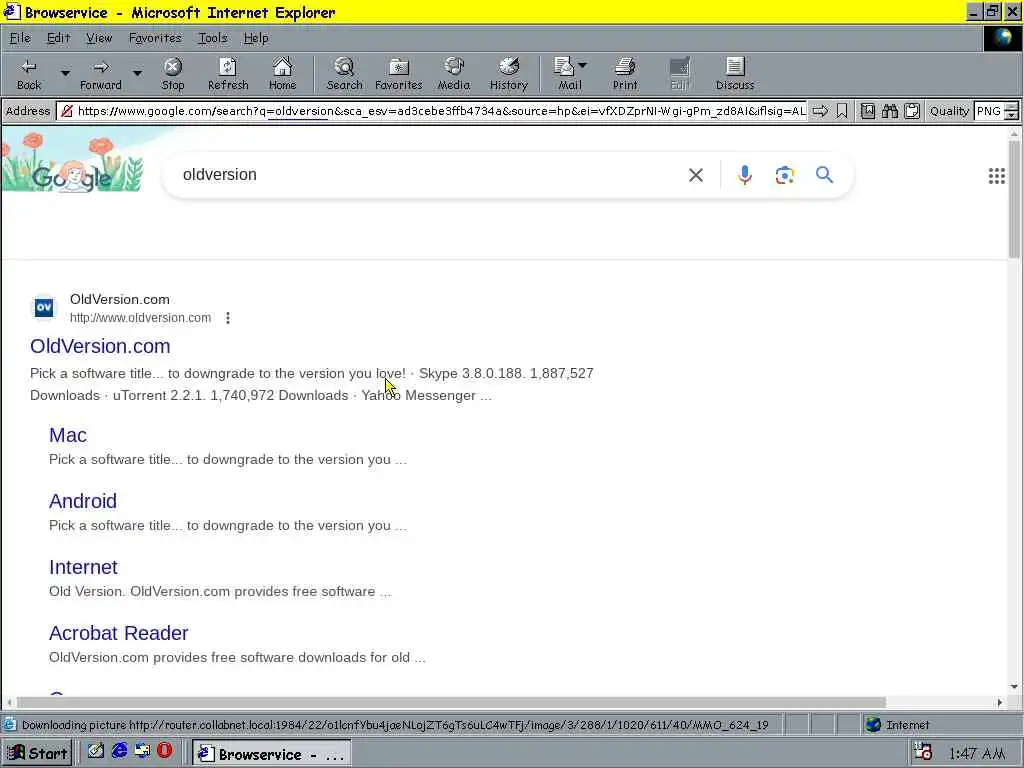Click the OV site favicon in the result
The image size is (1024, 768).
(44, 308)
